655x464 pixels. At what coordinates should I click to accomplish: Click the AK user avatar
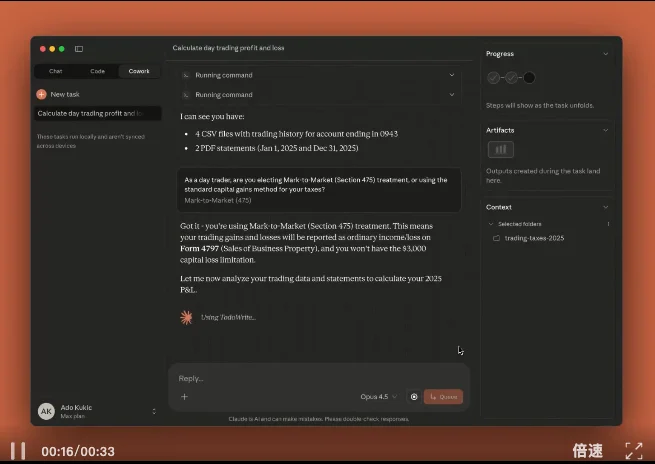[46, 411]
